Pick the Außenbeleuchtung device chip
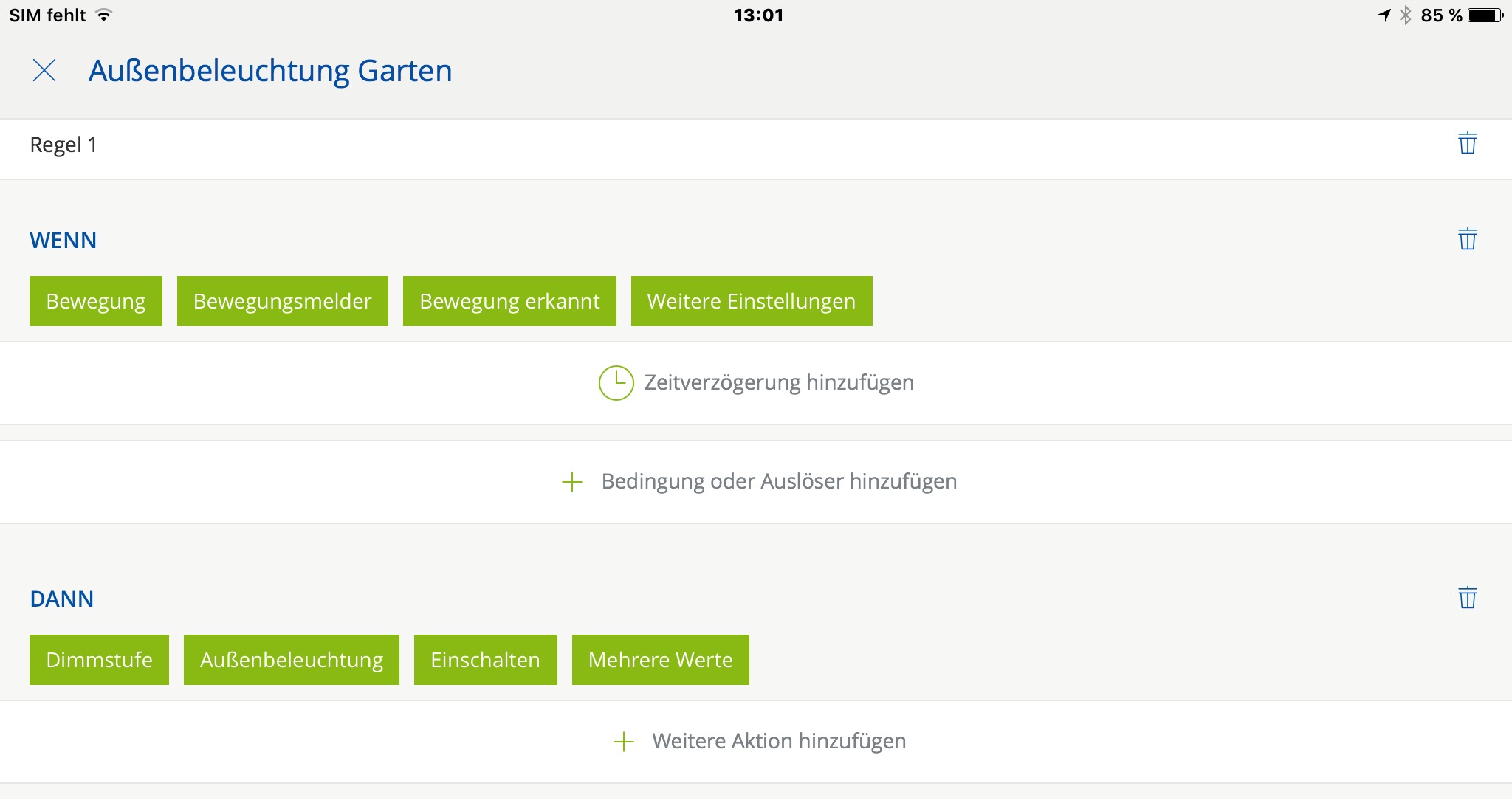This screenshot has width=1512, height=803. click(291, 660)
